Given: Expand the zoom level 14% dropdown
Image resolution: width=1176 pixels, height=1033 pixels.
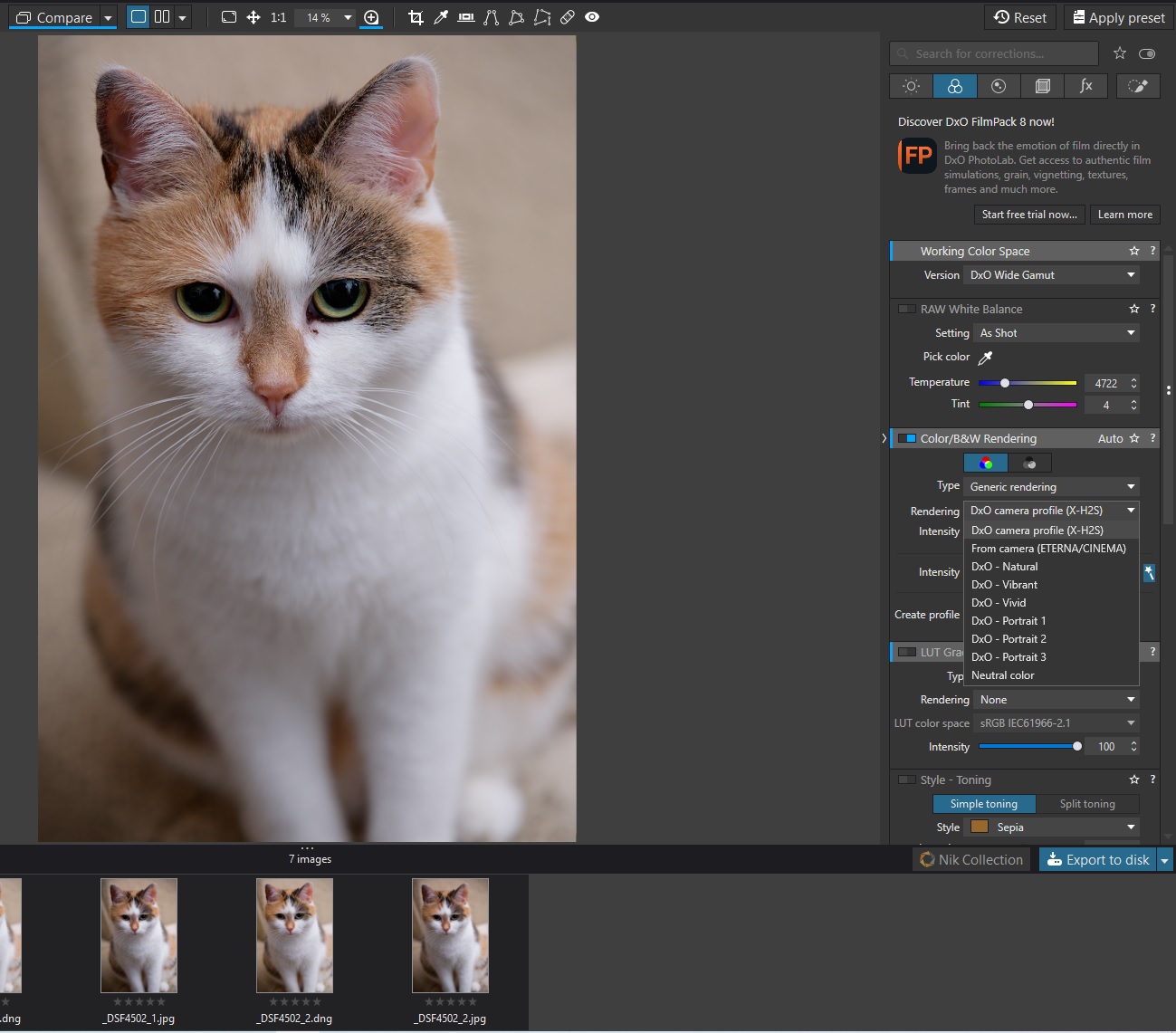Looking at the screenshot, I should (348, 17).
